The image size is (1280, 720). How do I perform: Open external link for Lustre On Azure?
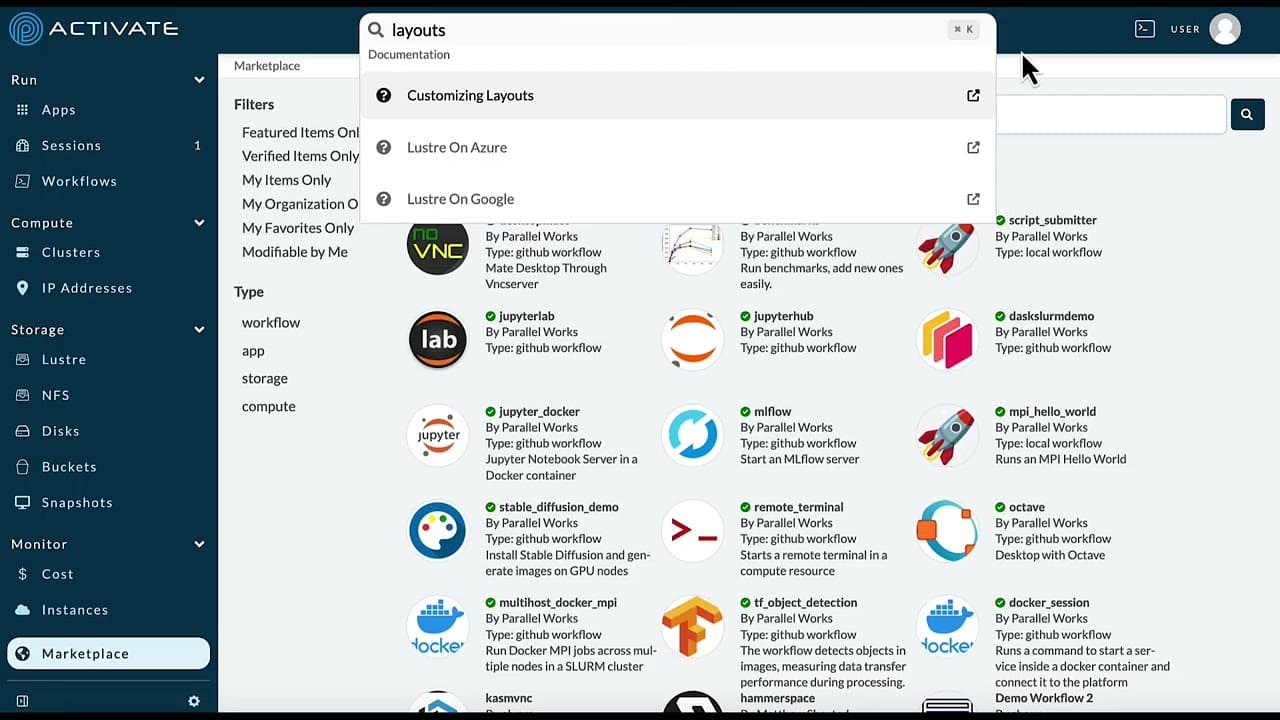[973, 147]
